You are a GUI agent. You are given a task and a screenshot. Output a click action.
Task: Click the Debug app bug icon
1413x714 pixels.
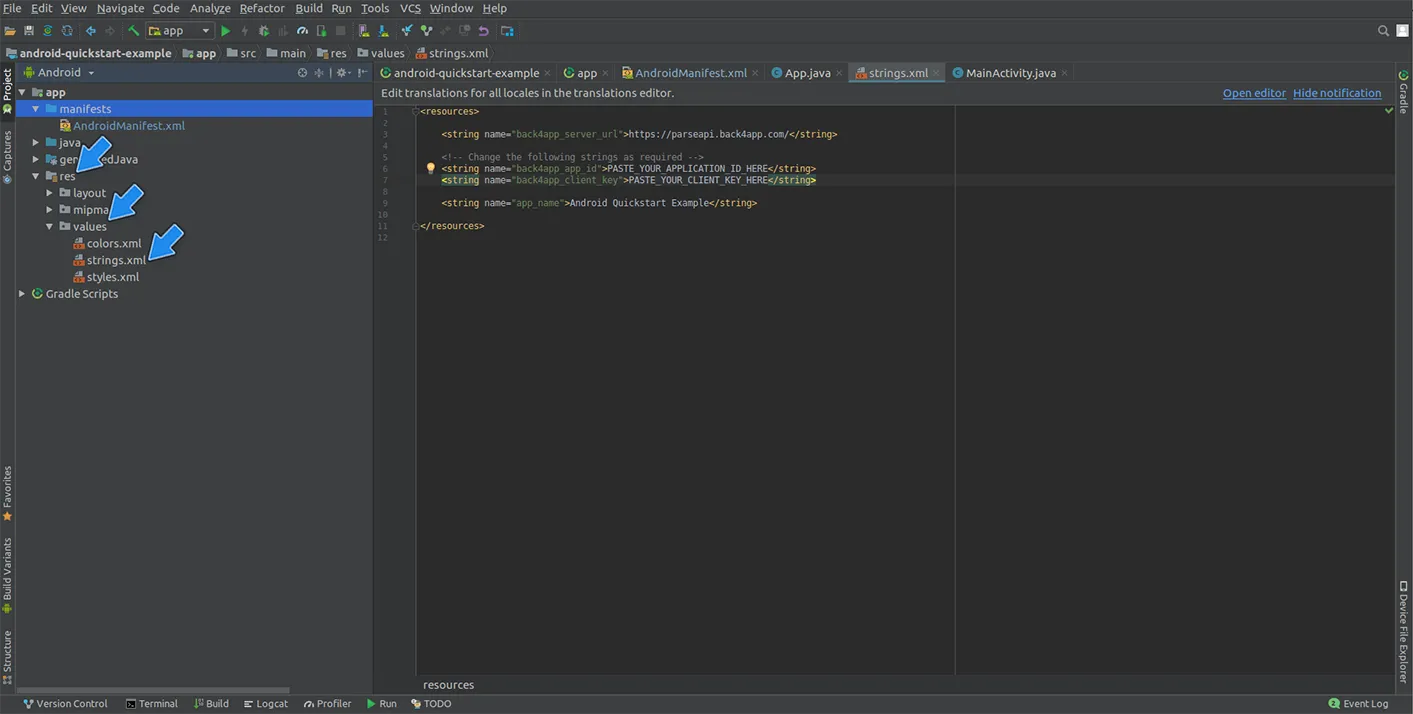[x=264, y=31]
